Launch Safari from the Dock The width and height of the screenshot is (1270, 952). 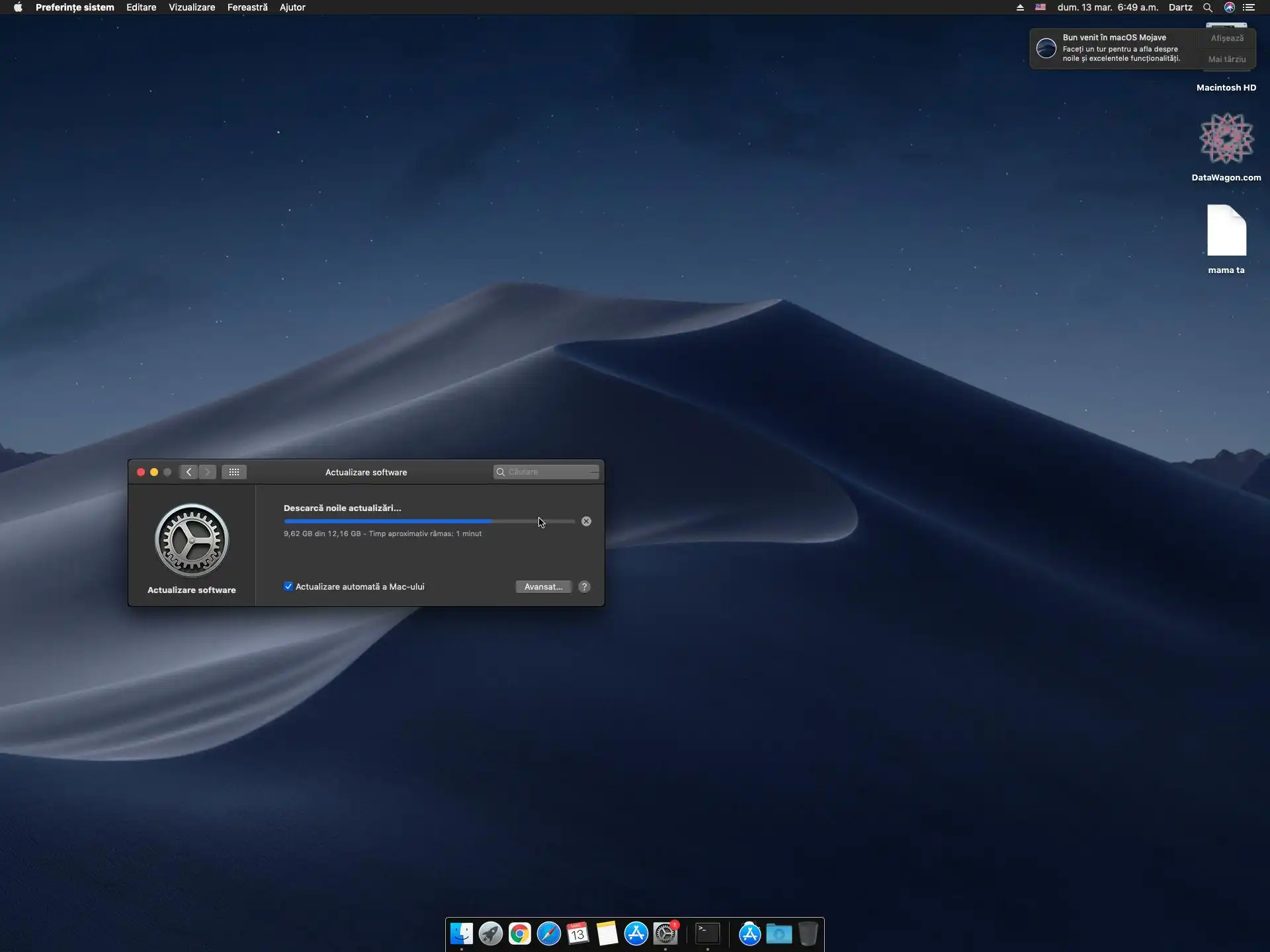pos(549,933)
